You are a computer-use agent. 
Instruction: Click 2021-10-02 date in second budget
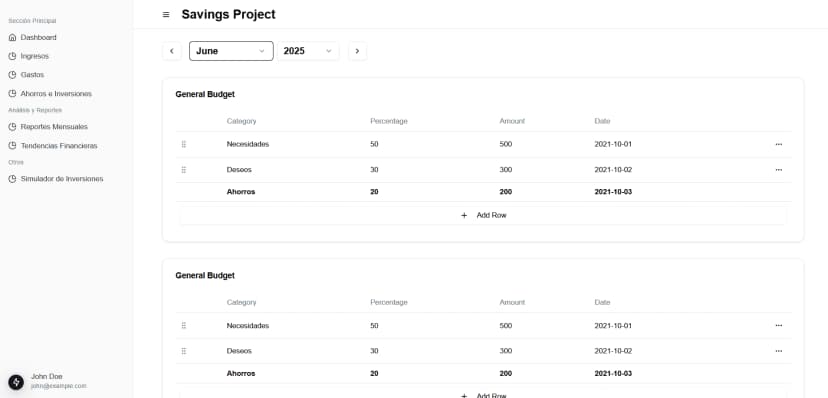[613, 351]
